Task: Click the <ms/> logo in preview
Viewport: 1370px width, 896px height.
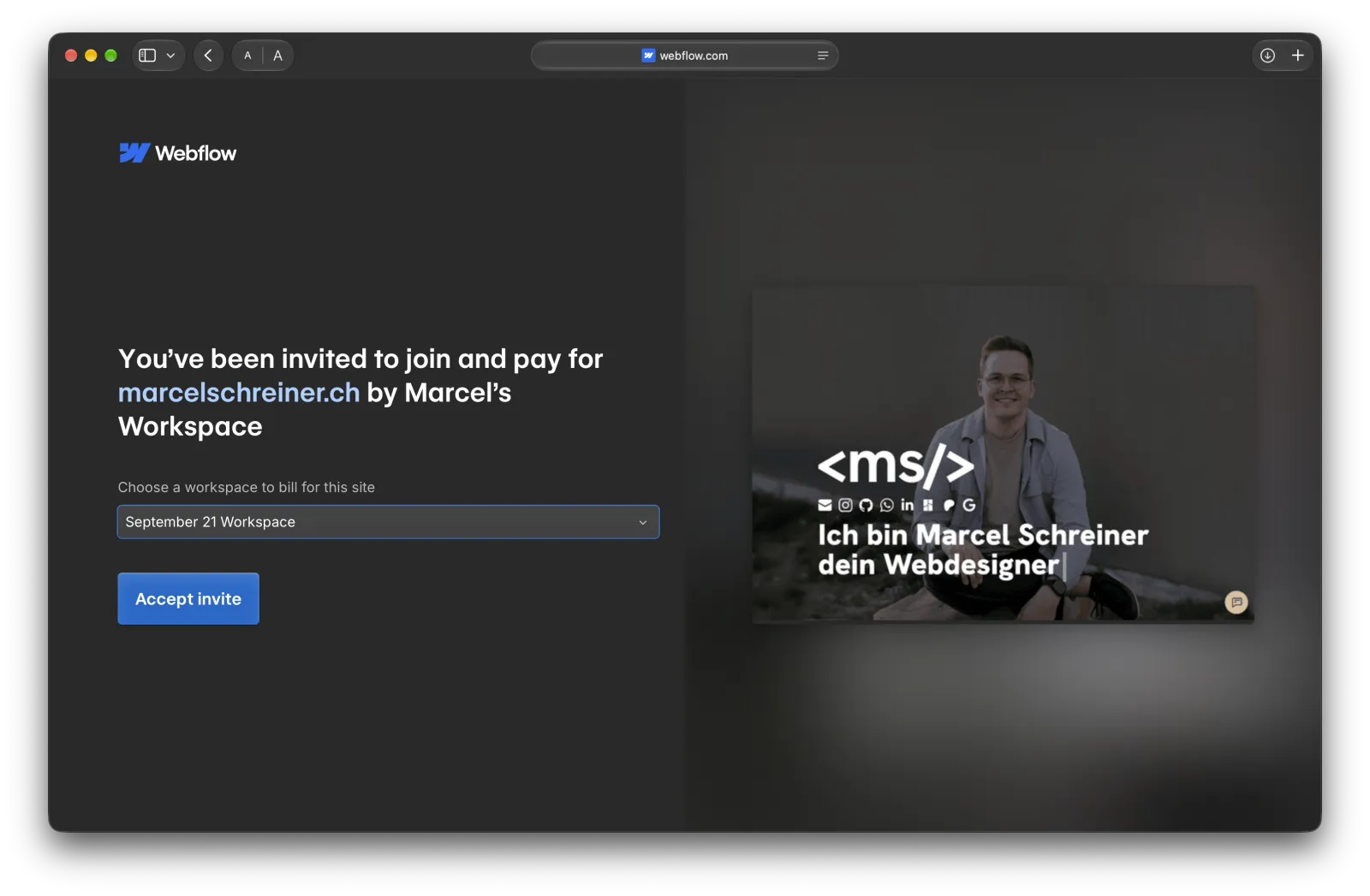Action: pyautogui.click(x=896, y=466)
